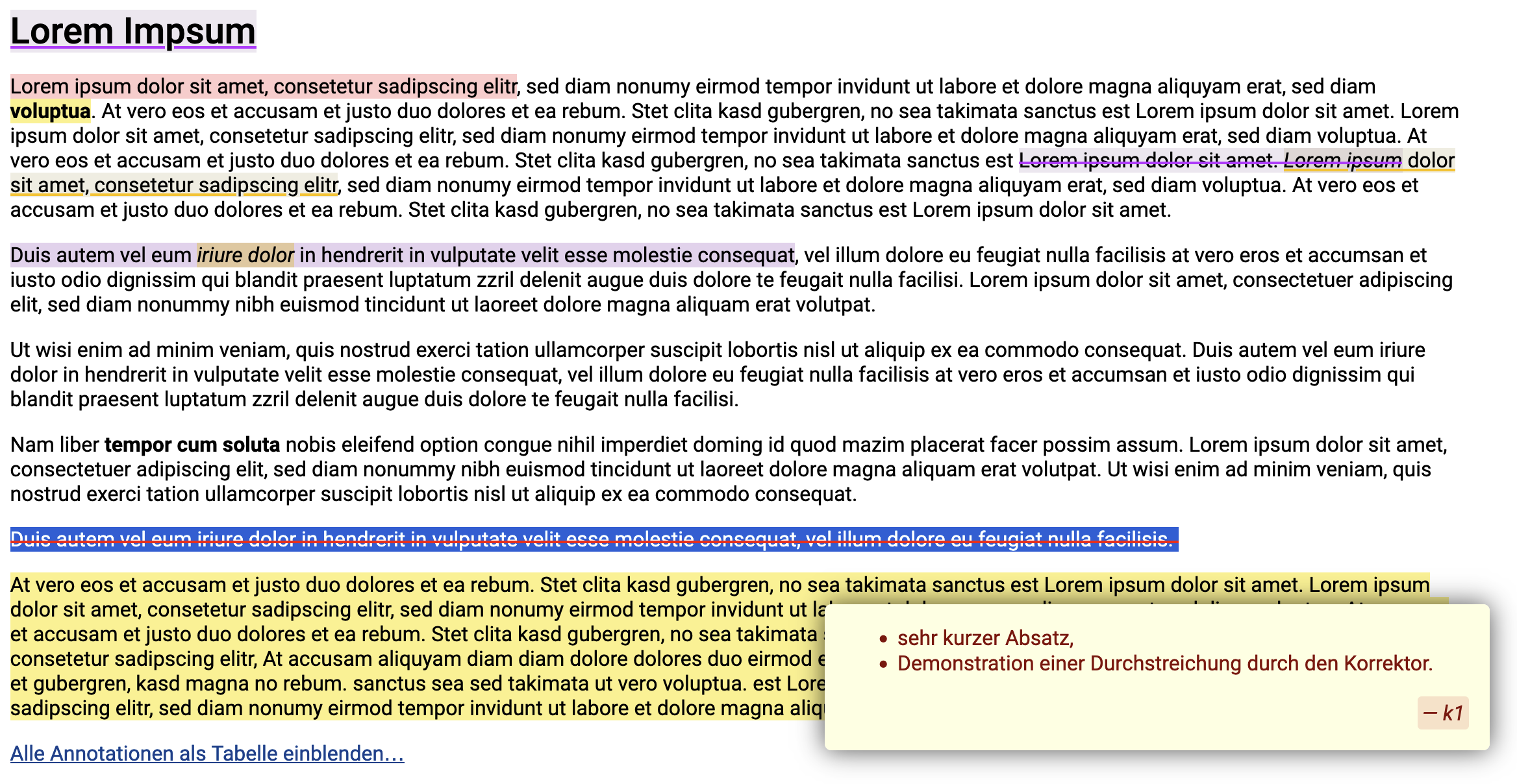Click italic underlined 'Lorem ipsum' in first paragraph

point(1343,160)
